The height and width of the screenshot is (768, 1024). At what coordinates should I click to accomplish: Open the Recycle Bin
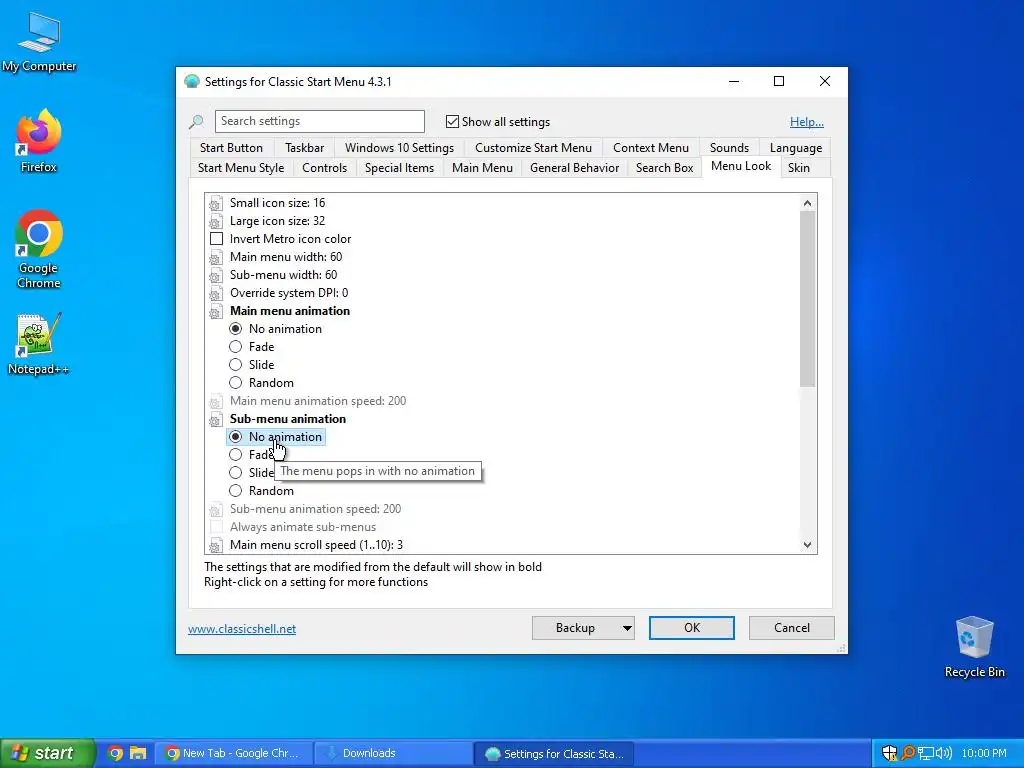pos(974,647)
